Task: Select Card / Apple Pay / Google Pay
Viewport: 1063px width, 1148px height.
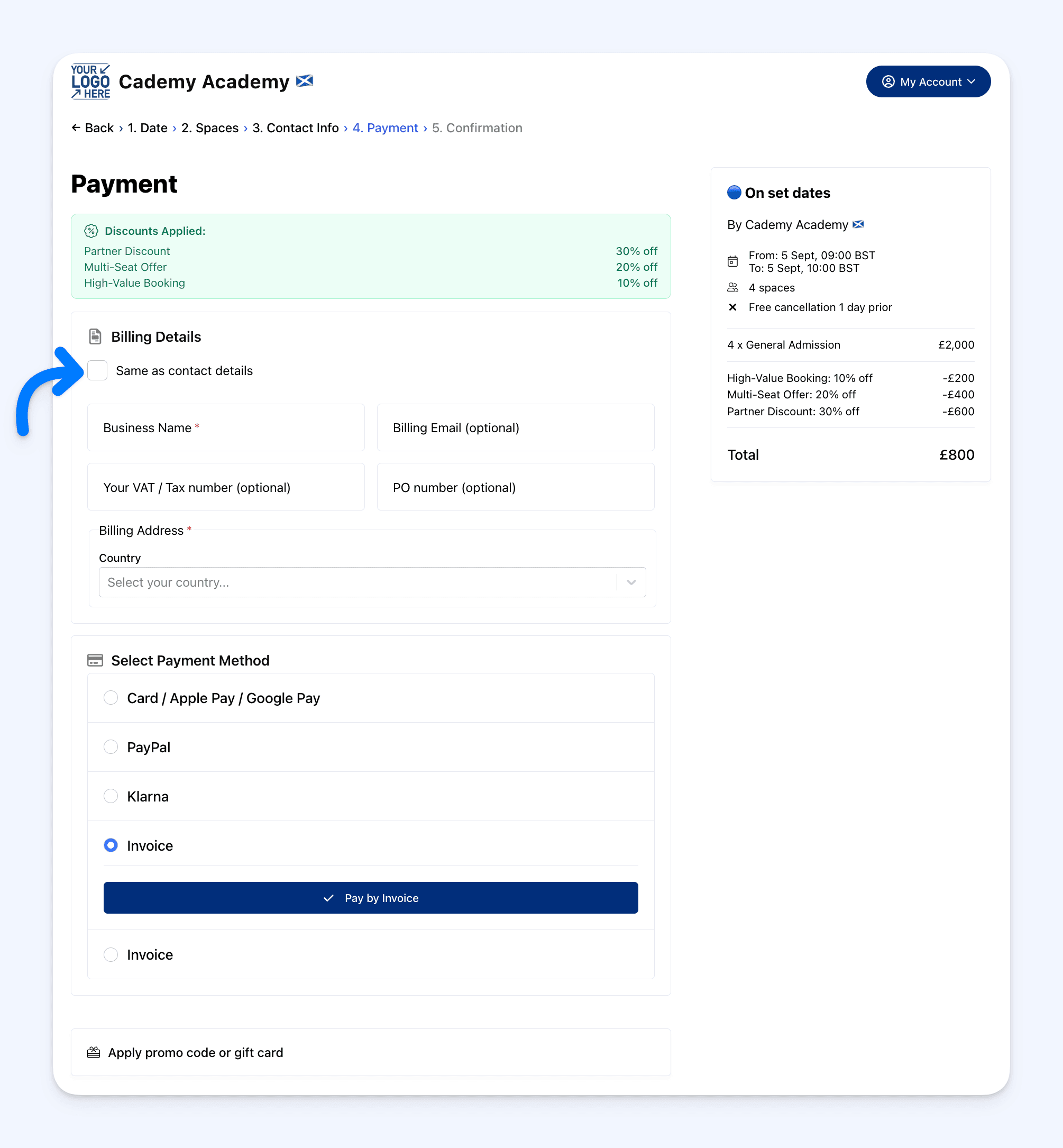Action: pos(111,698)
